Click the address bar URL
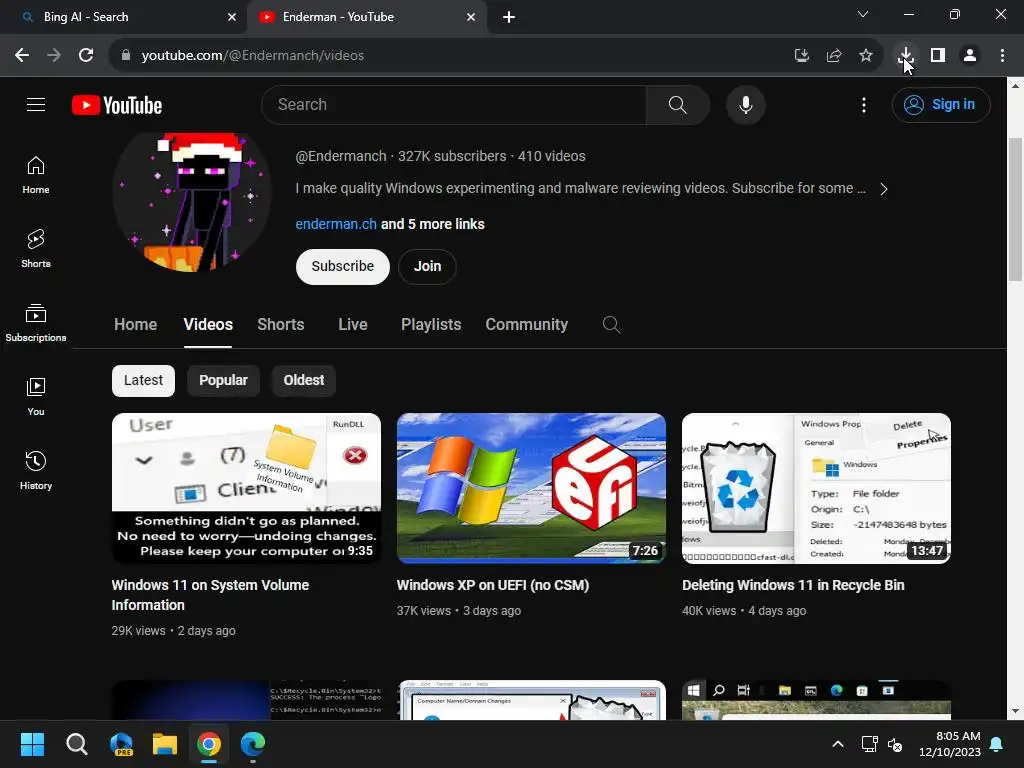Viewport: 1024px width, 768px height. click(x=252, y=55)
